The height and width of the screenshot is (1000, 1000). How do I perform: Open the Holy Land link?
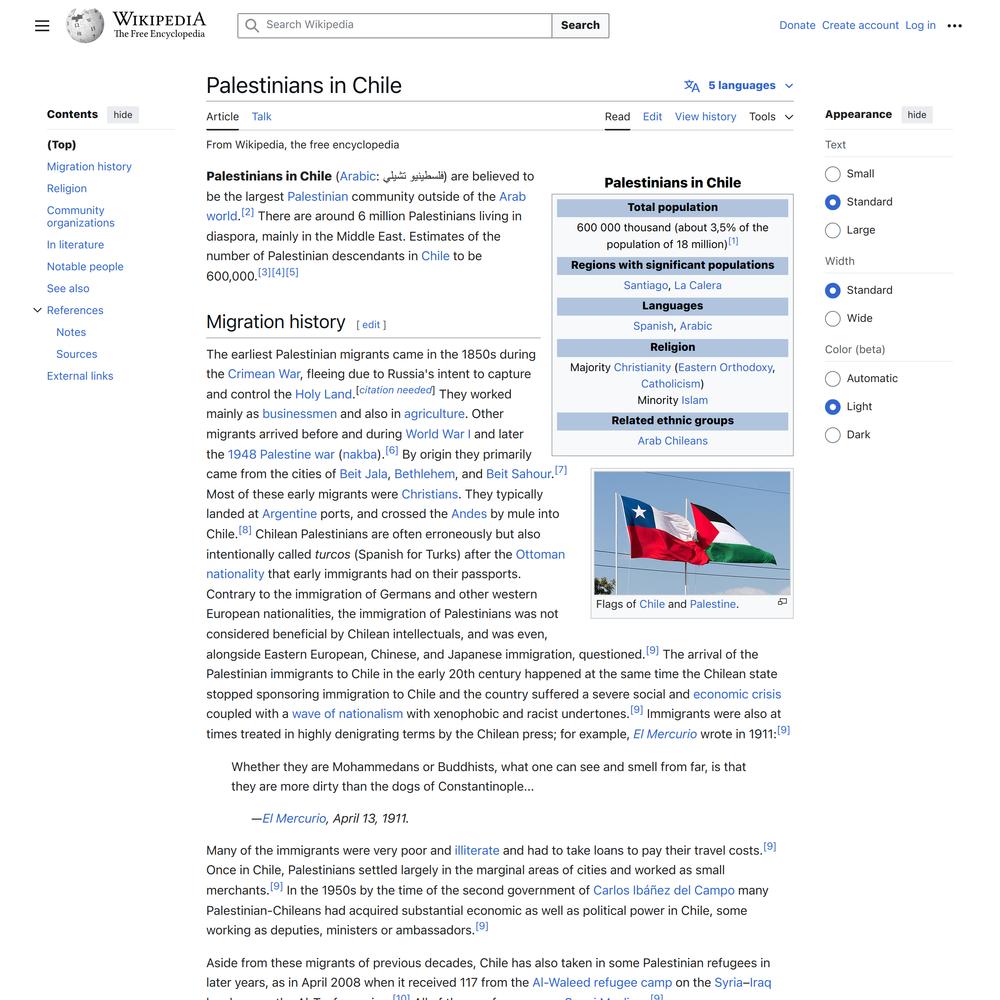tap(323, 394)
